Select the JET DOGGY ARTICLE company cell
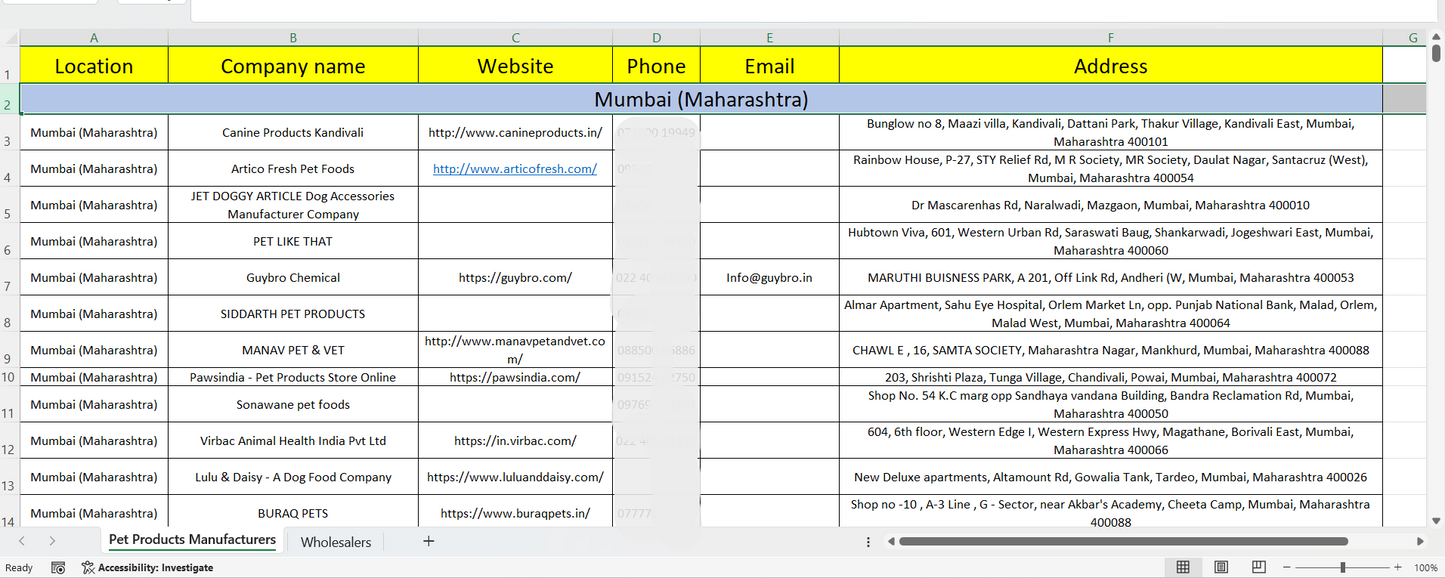The height and width of the screenshot is (578, 1445). click(x=293, y=205)
